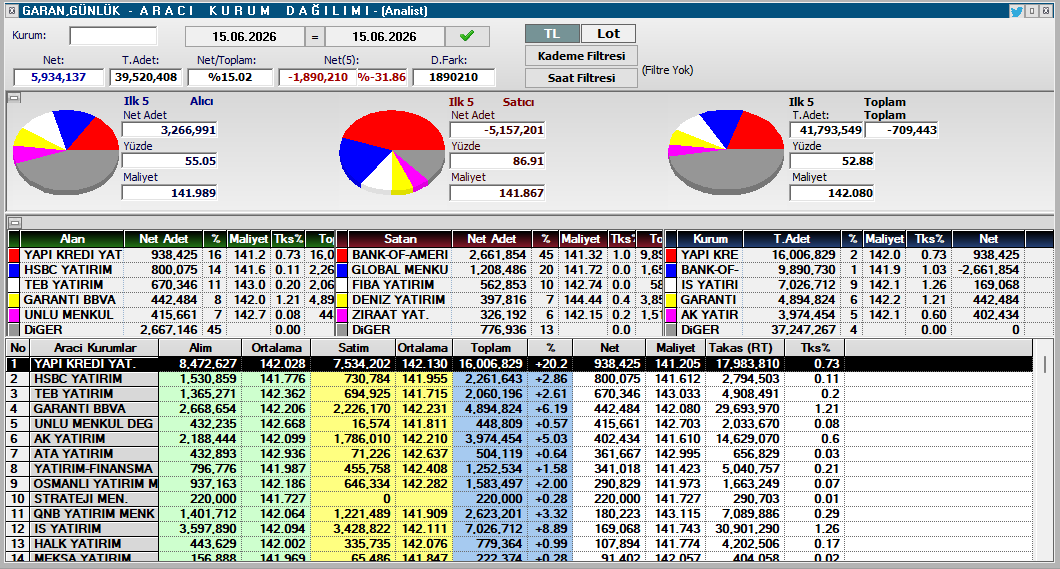Click the Kurum input field

coord(113,36)
